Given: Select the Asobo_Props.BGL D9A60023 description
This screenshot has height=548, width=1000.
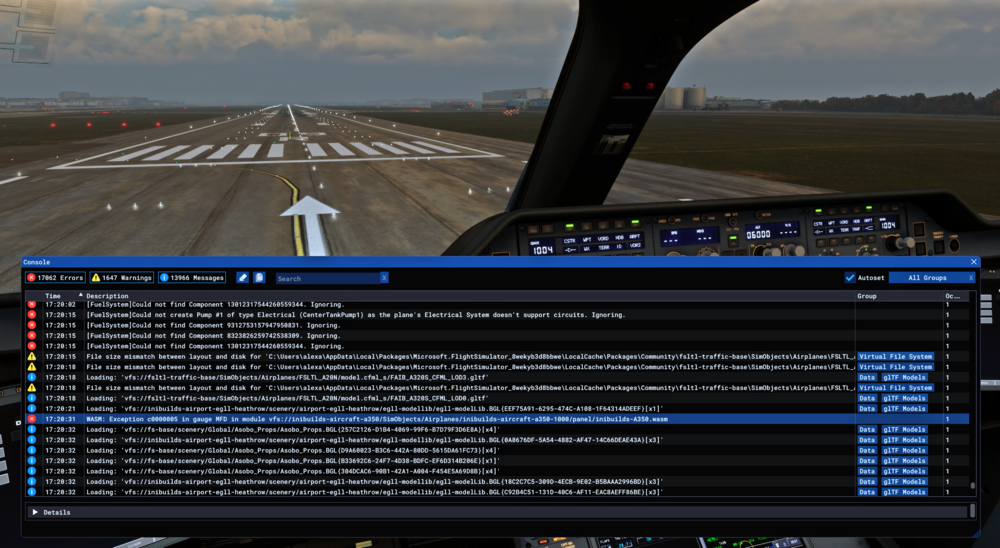Looking at the screenshot, I should click(x=293, y=450).
